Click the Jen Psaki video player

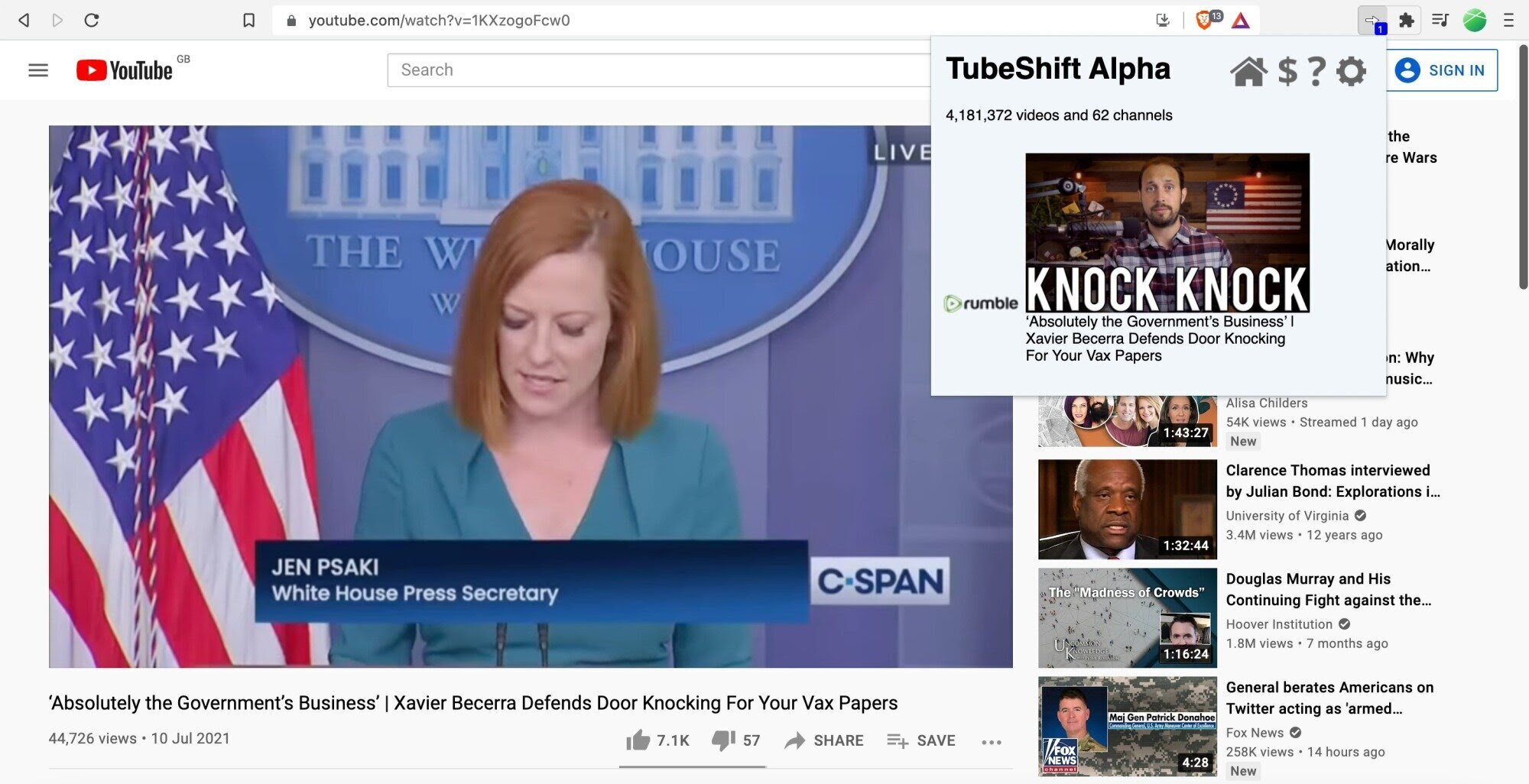tap(531, 397)
